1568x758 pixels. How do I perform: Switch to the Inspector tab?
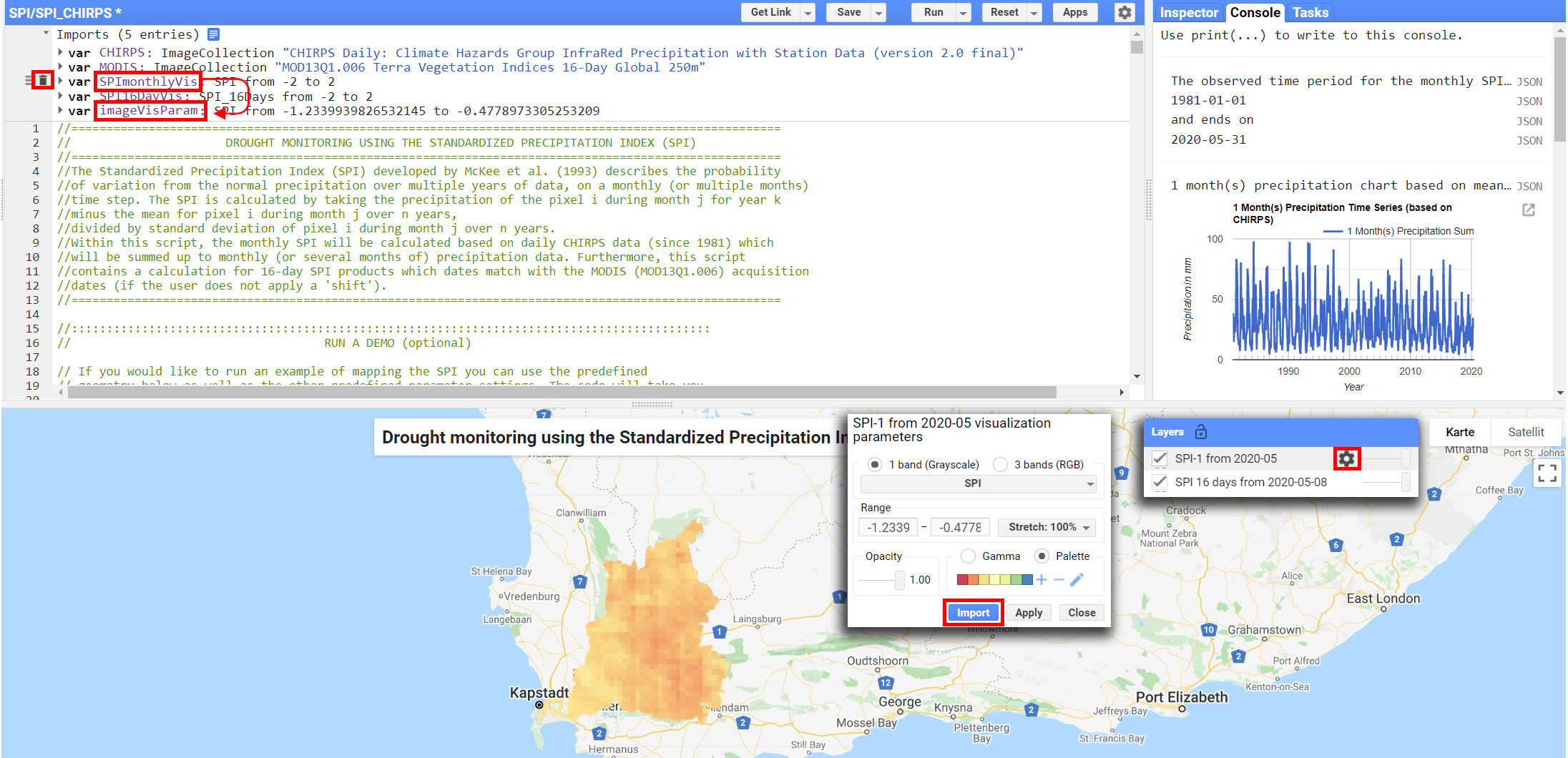(x=1188, y=13)
